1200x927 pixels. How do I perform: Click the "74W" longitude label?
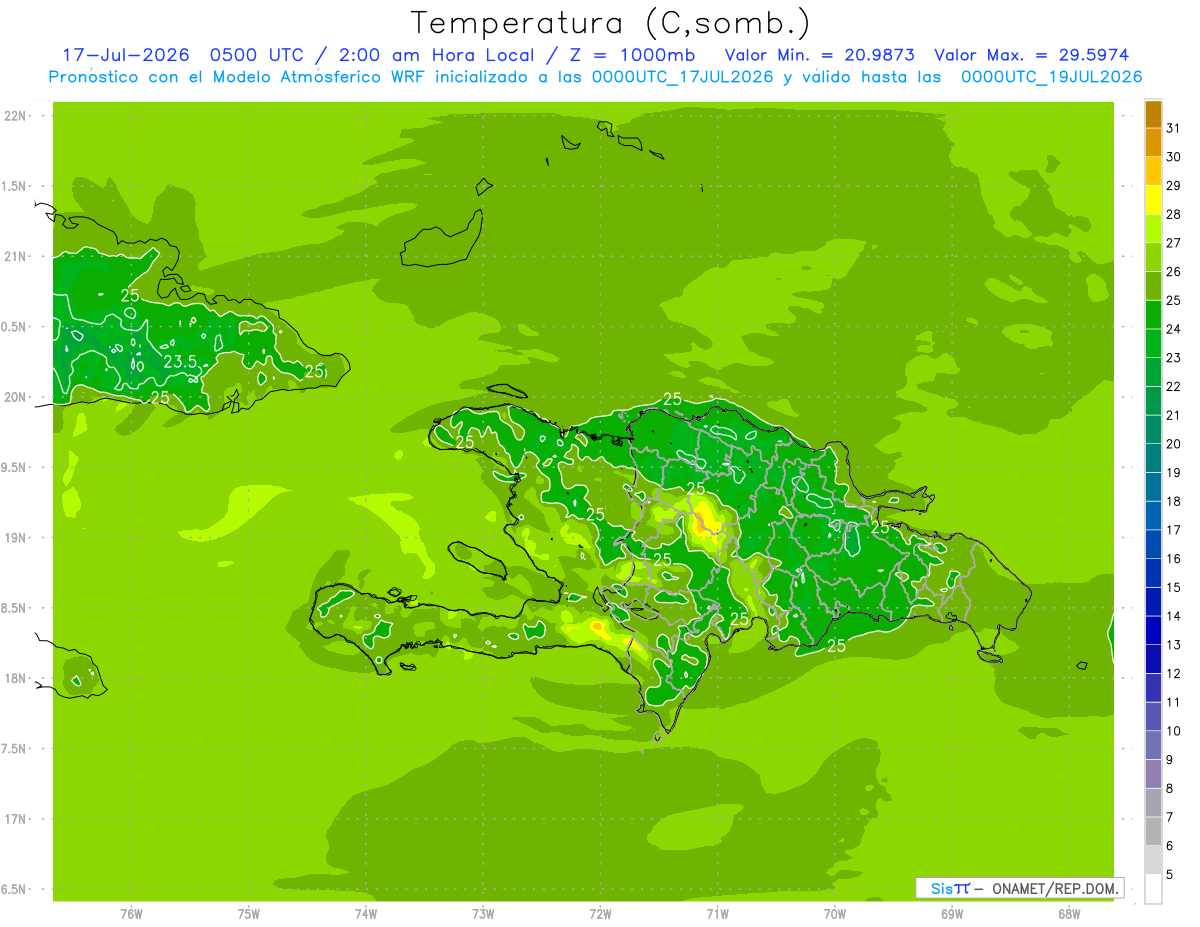click(x=366, y=914)
